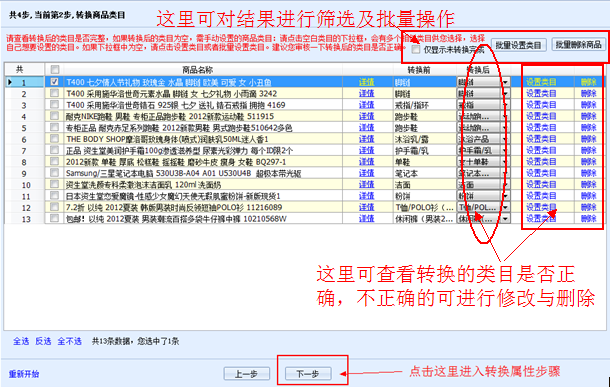The width and height of the screenshot is (610, 387).
Task: Open 详情 link for row 4 Nike shoes
Action: point(366,116)
